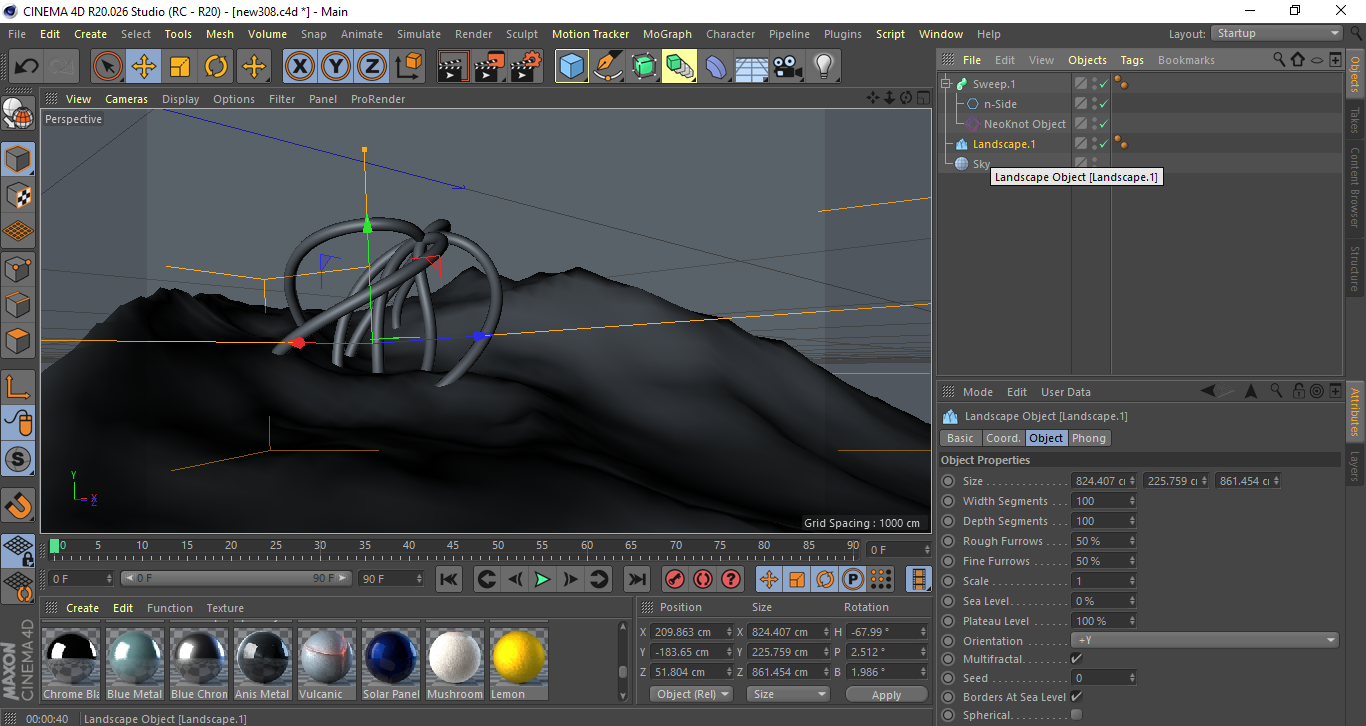The height and width of the screenshot is (726, 1366).
Task: Select the Lemon material swatch
Action: point(518,664)
